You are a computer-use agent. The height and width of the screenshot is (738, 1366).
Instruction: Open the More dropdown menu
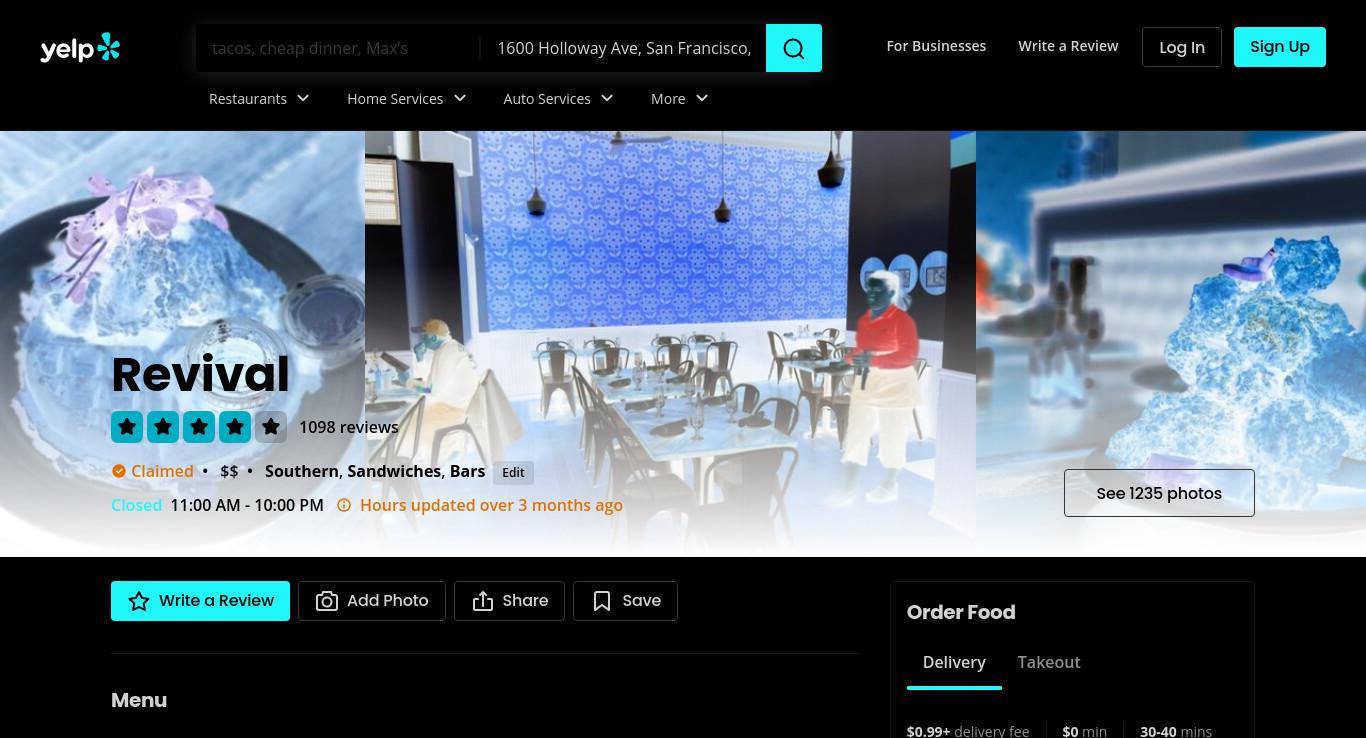[x=680, y=98]
